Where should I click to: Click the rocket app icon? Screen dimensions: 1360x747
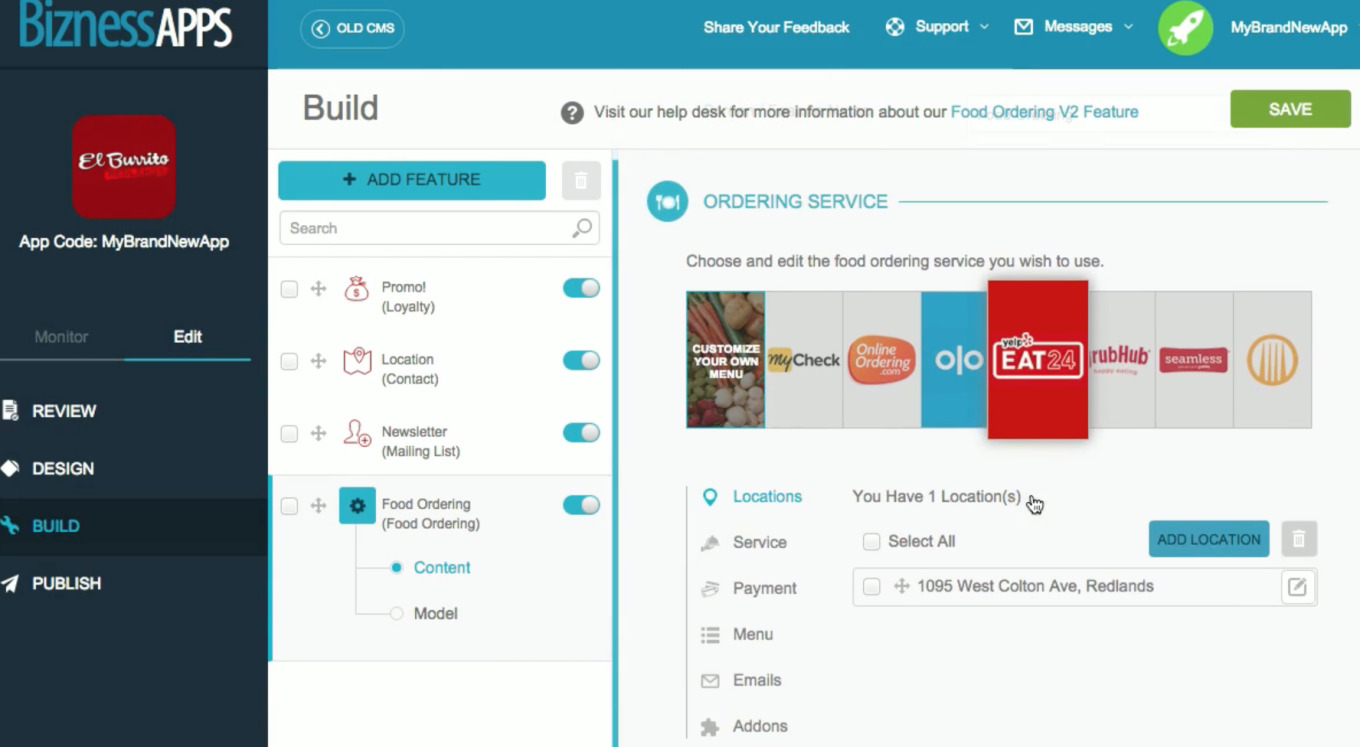pyautogui.click(x=1185, y=28)
